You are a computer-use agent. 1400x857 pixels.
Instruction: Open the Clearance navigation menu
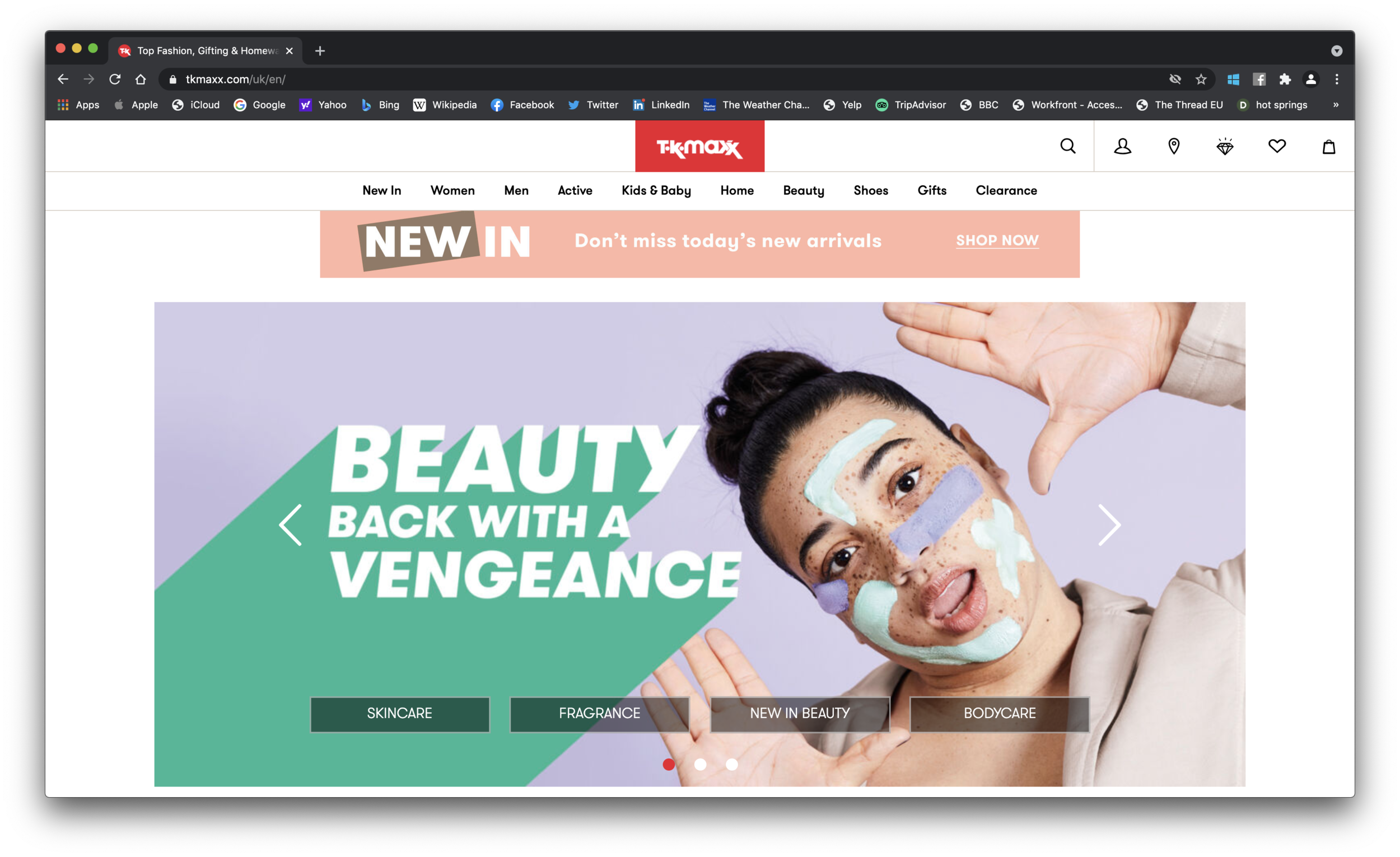pyautogui.click(x=1006, y=191)
